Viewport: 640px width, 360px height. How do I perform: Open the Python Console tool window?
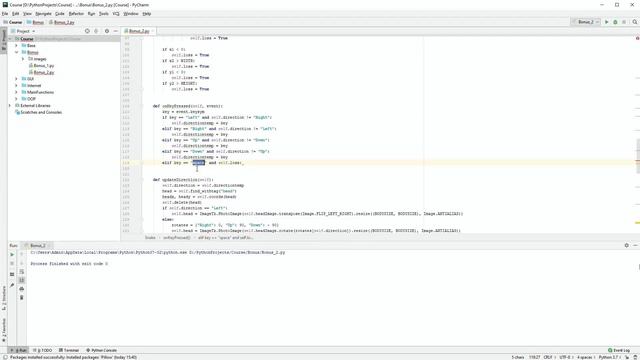pos(101,350)
